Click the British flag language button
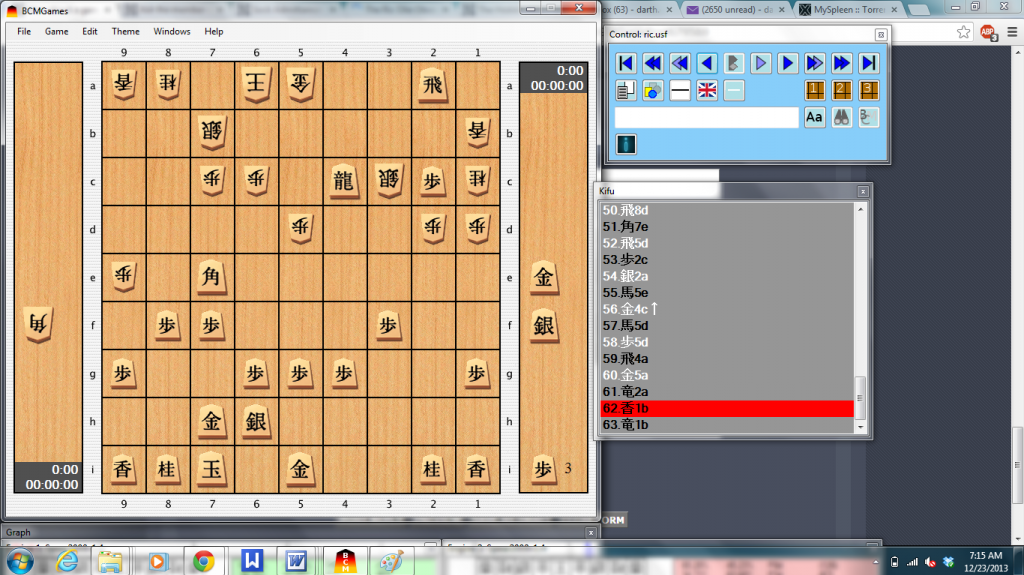Image resolution: width=1024 pixels, height=575 pixels. tap(707, 90)
